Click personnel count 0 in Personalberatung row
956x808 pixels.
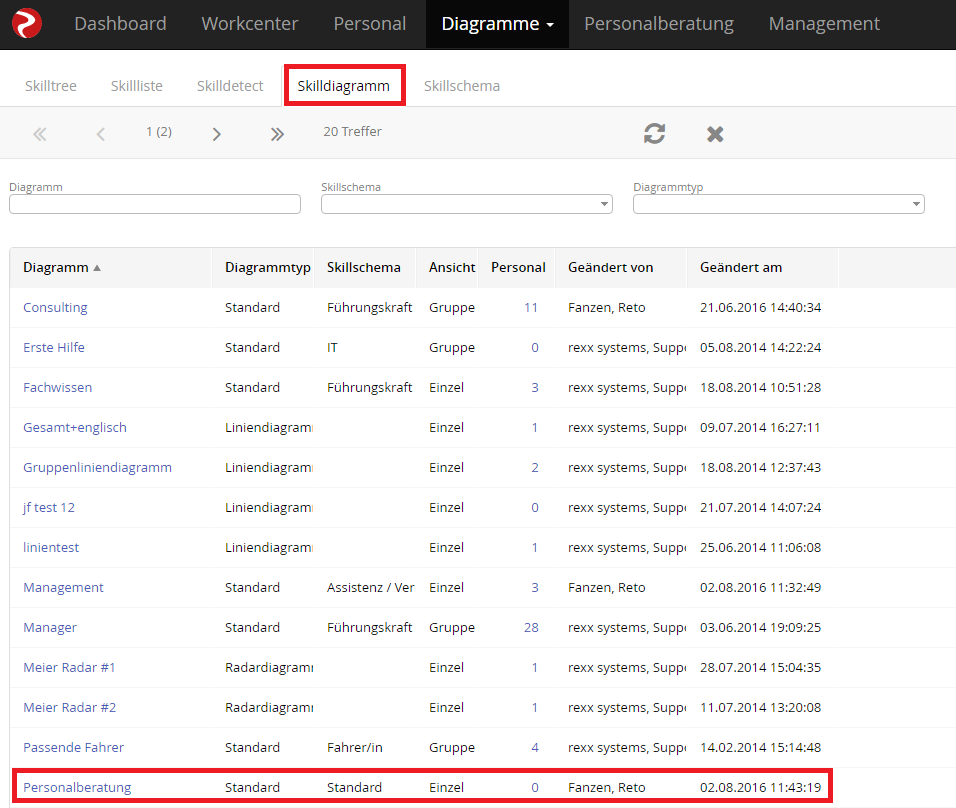(535, 787)
